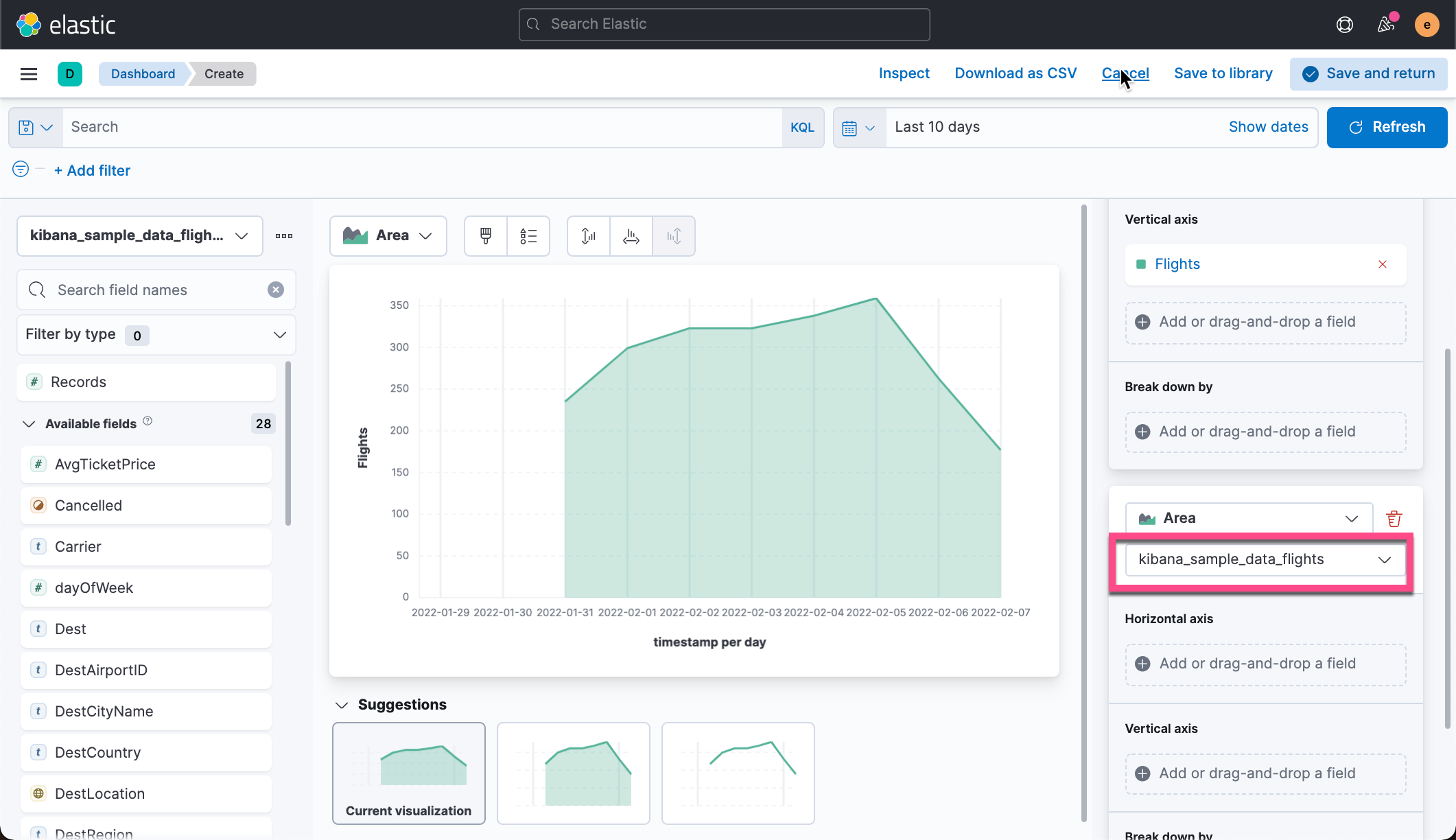This screenshot has width=1456, height=840.
Task: Collapse the Available fields section
Action: coord(28,423)
